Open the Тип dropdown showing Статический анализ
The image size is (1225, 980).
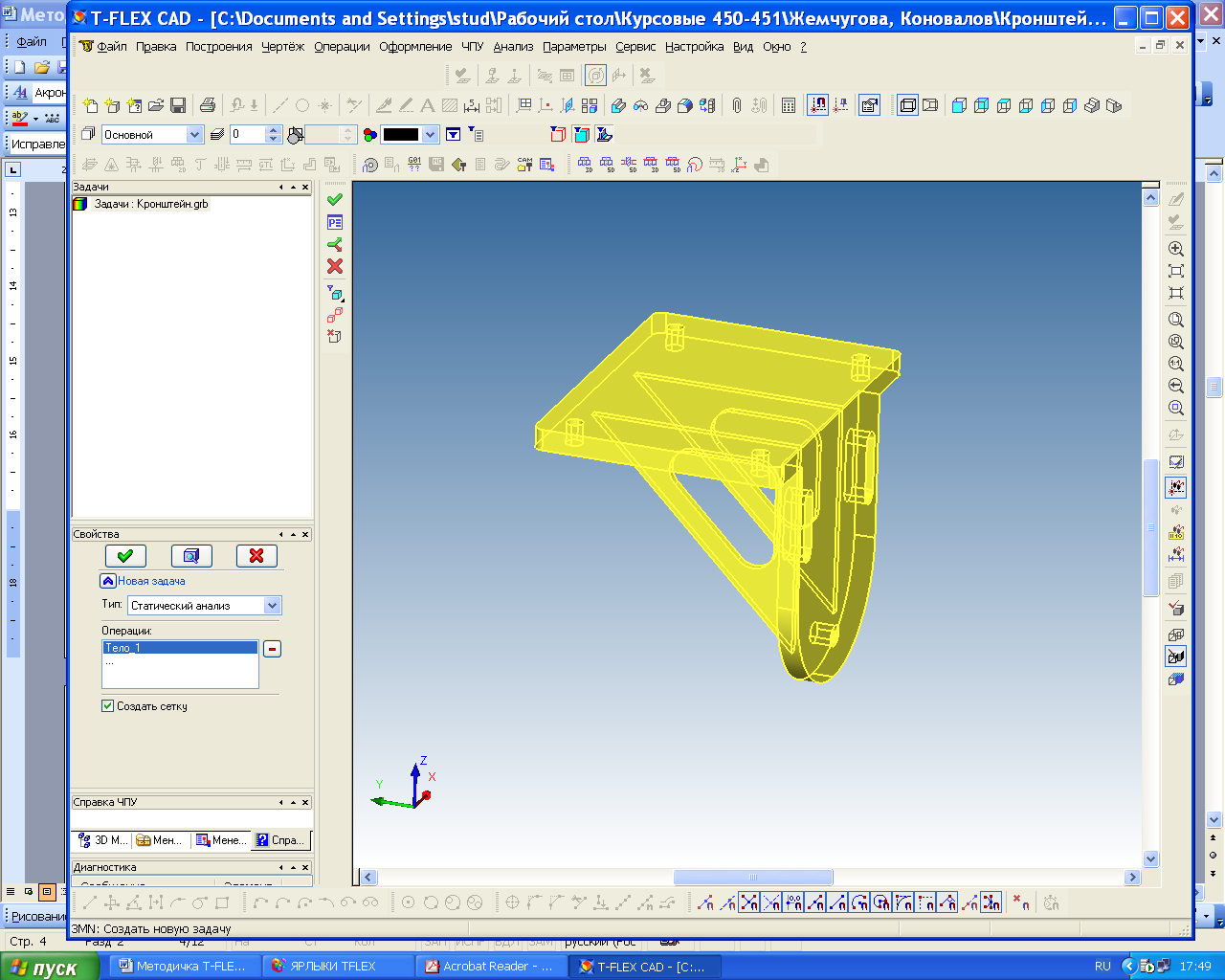(x=272, y=606)
